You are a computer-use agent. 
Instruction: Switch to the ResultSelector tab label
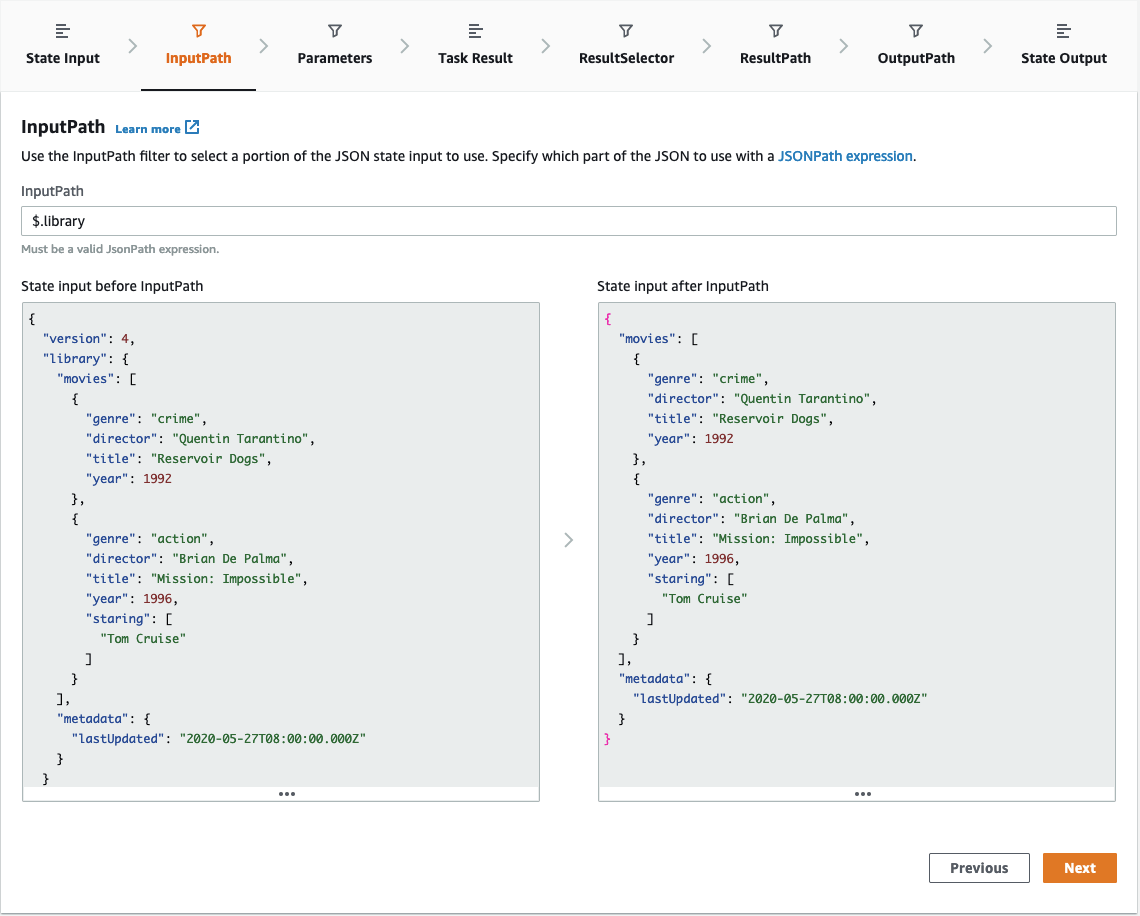pyautogui.click(x=626, y=58)
